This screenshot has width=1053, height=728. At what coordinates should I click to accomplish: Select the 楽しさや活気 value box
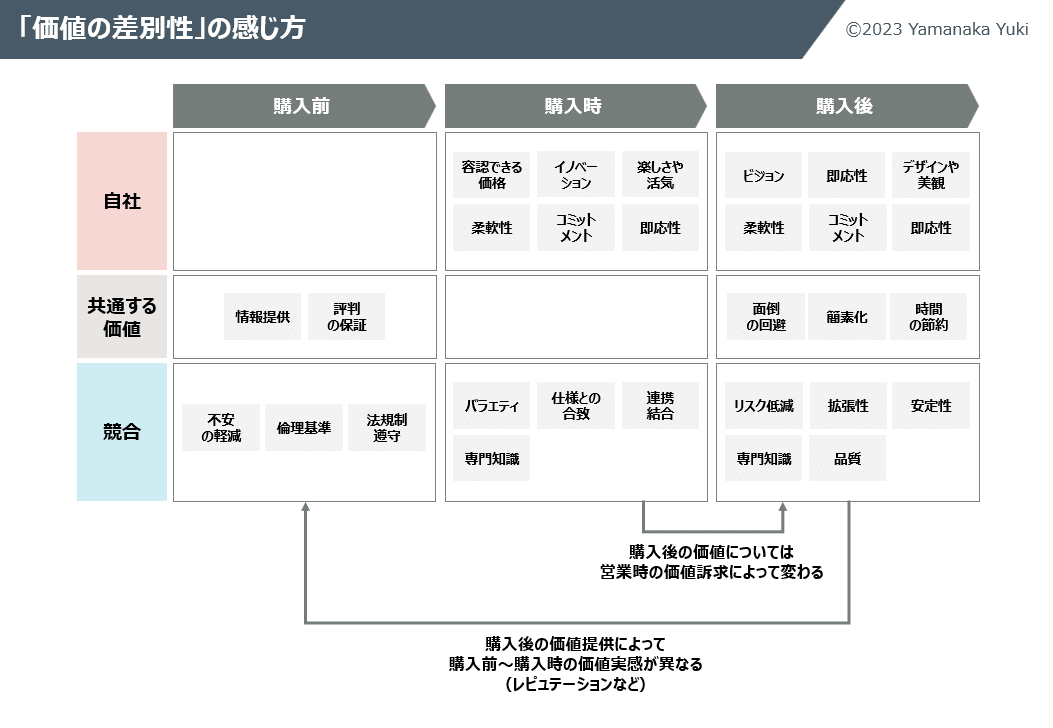pyautogui.click(x=660, y=175)
